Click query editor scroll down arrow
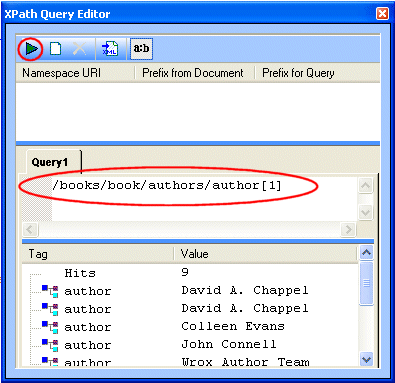 pyautogui.click(x=365, y=212)
